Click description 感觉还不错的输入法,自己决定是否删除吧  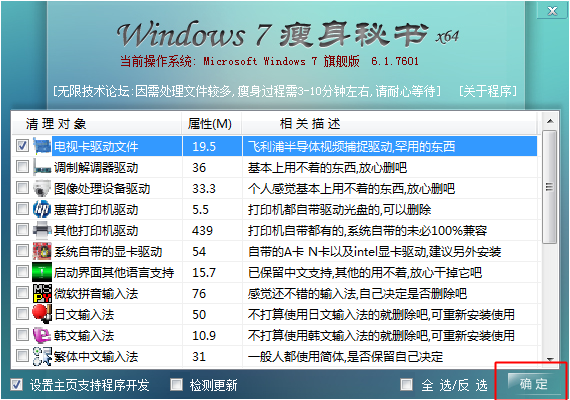pyautogui.click(x=357, y=294)
